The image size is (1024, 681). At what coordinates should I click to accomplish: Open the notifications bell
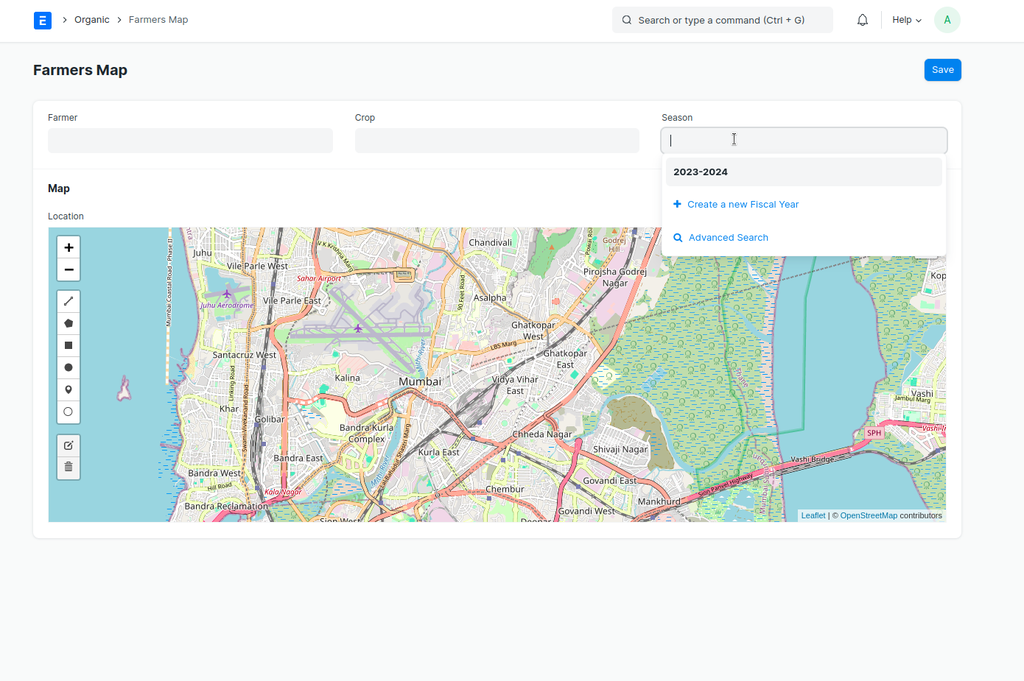(x=862, y=20)
